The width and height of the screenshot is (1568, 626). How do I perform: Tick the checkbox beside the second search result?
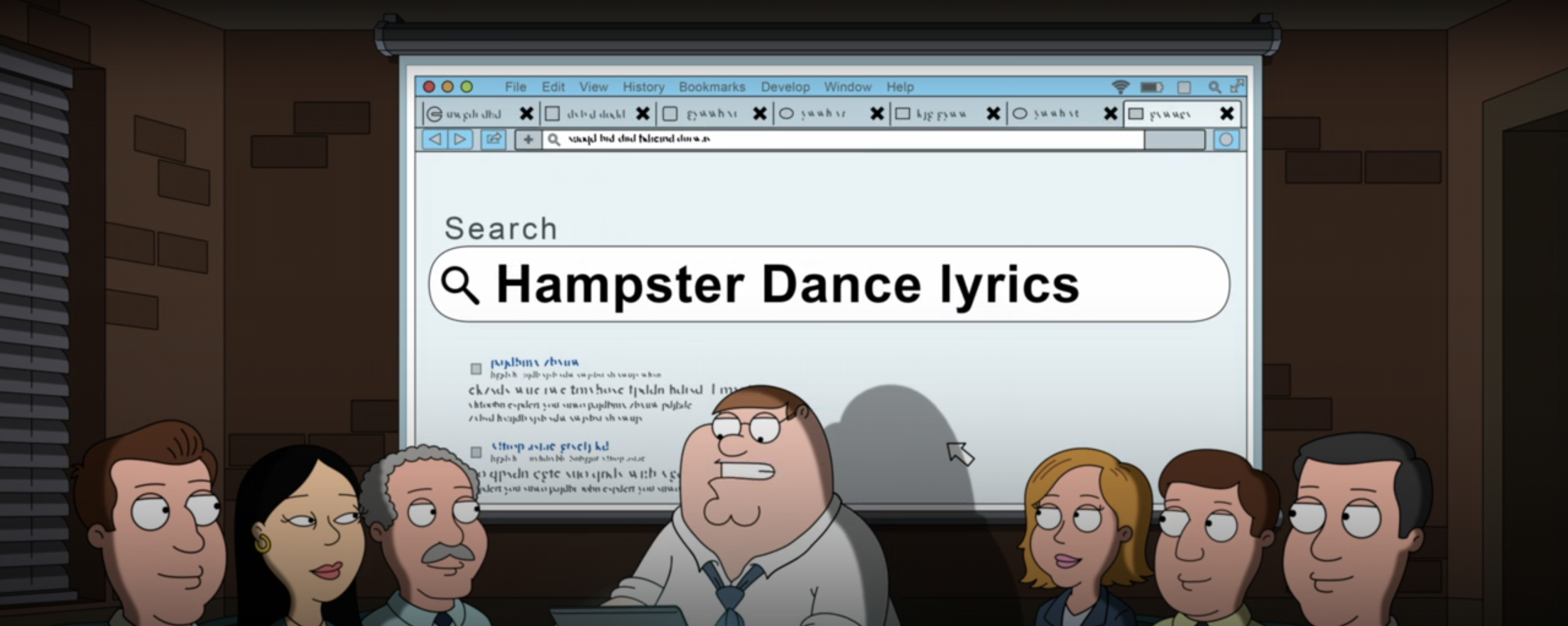pyautogui.click(x=476, y=452)
